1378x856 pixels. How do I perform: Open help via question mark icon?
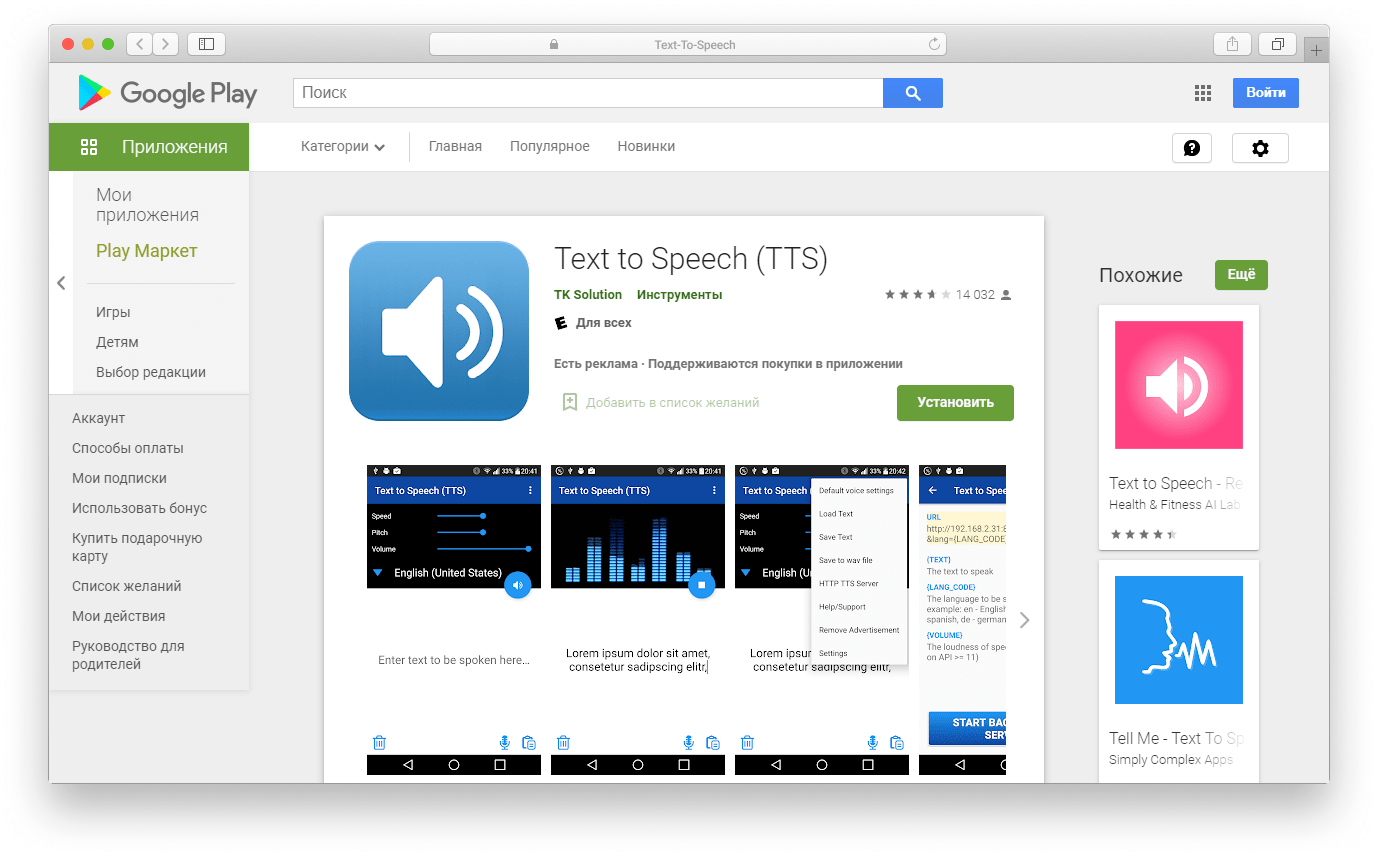[1191, 148]
